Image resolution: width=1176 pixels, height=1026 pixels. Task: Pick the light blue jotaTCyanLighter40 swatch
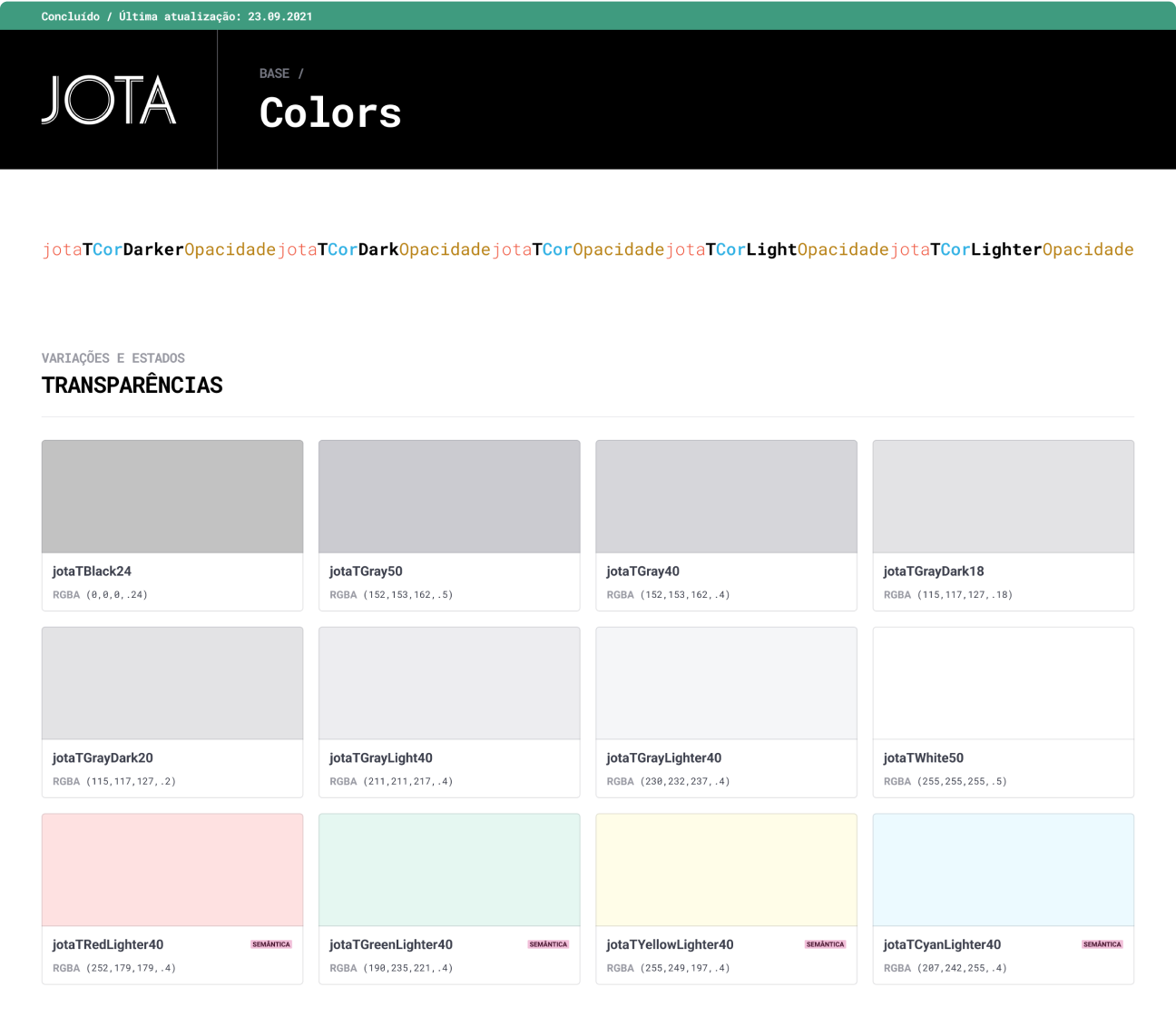tap(1004, 870)
